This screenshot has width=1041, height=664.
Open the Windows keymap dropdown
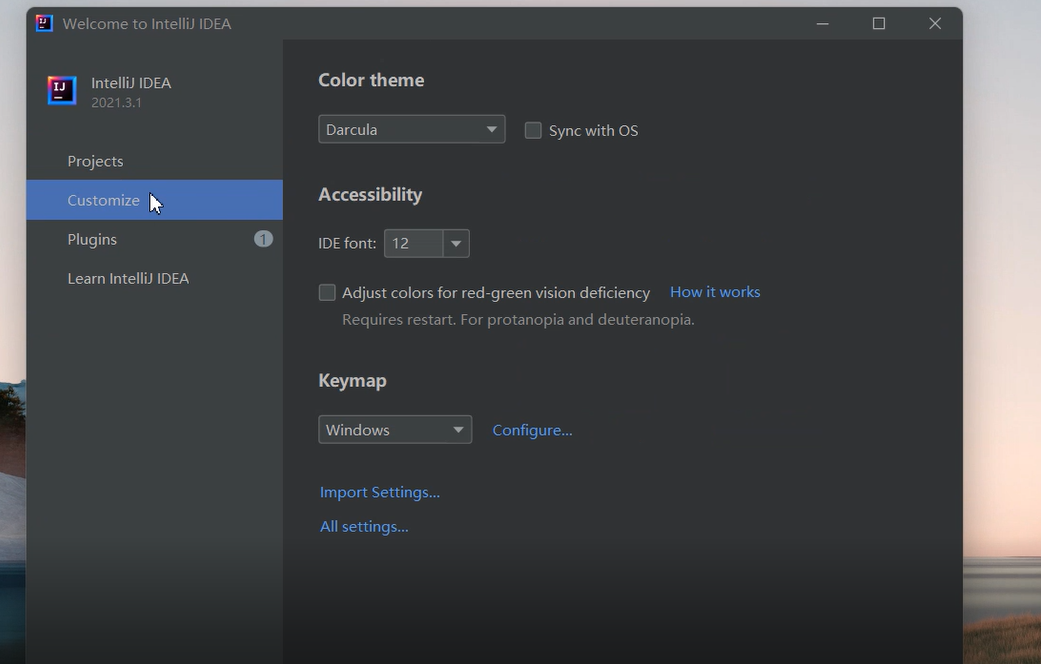pos(395,430)
